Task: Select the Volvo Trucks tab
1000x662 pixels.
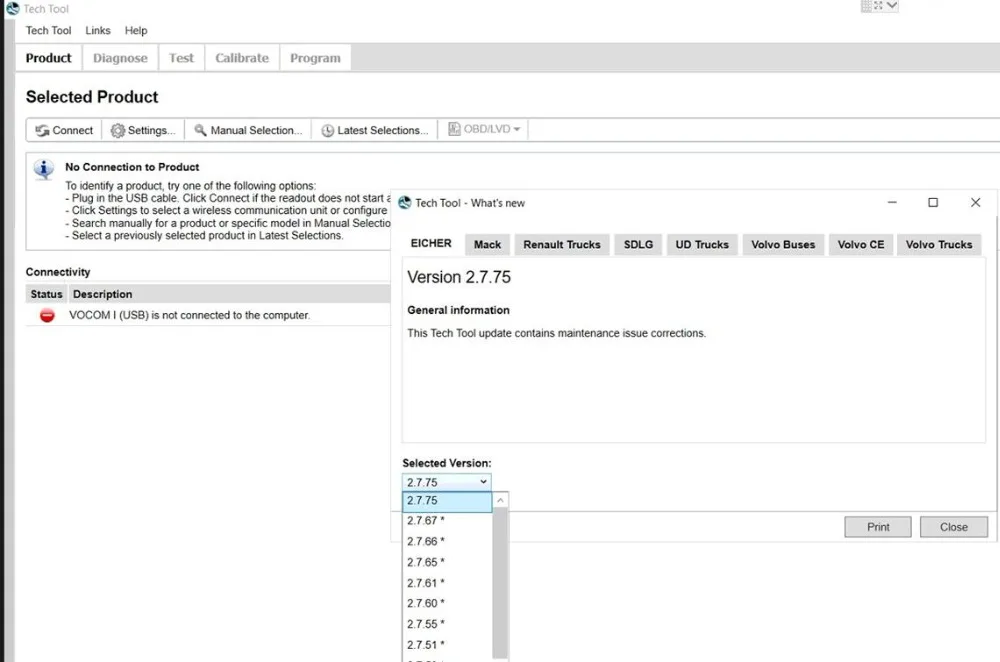Action: [x=939, y=245]
